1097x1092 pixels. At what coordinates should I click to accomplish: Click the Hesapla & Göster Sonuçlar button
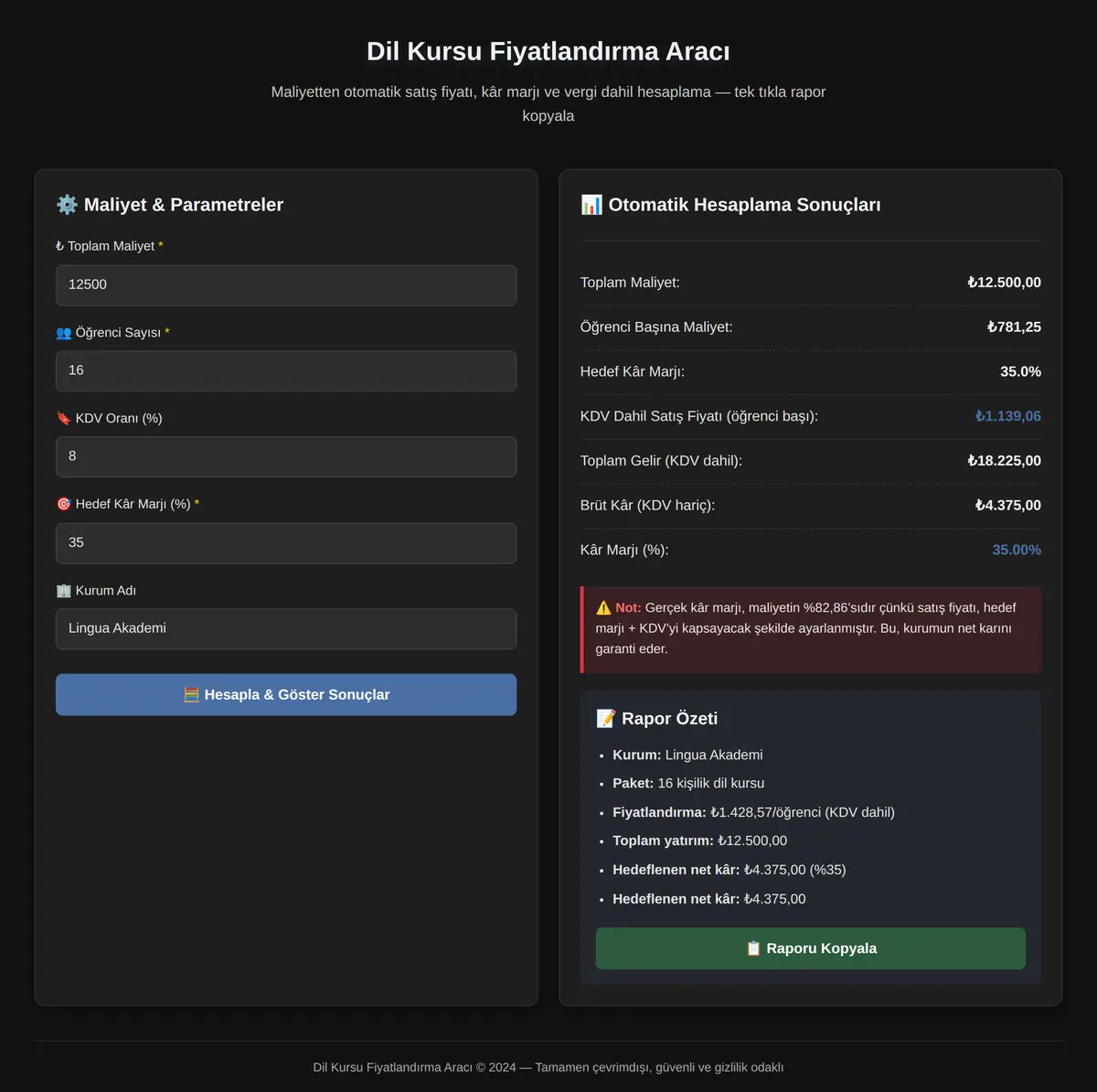point(286,695)
